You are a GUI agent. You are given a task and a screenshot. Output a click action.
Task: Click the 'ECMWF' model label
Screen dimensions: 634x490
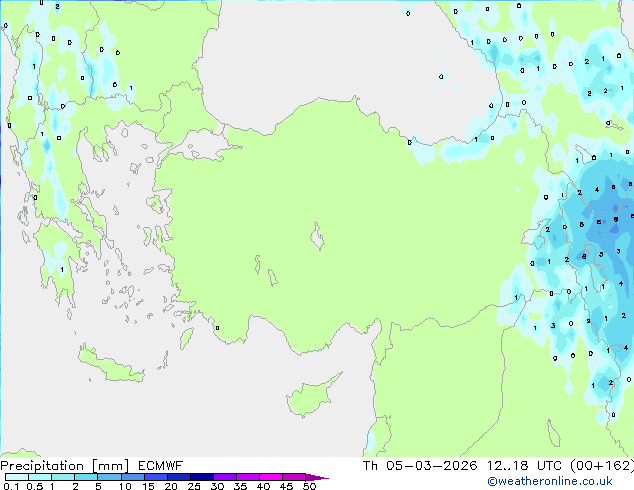161,466
